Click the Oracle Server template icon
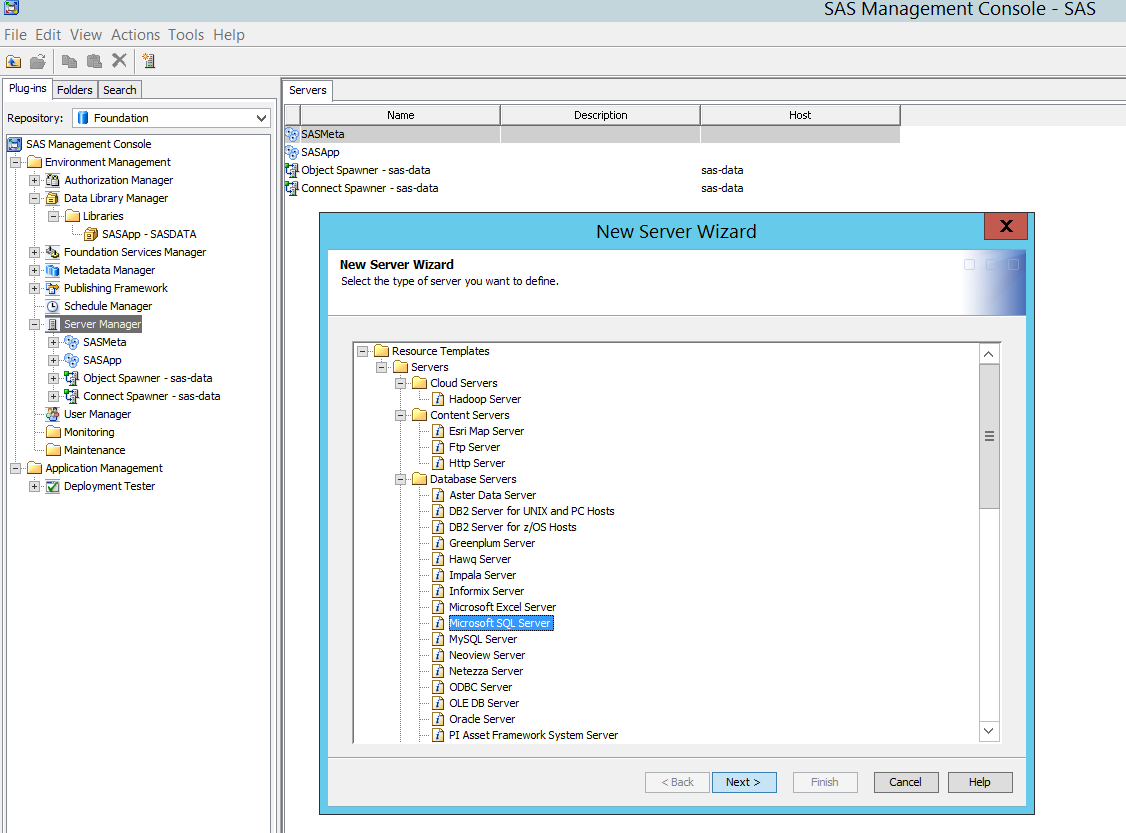1126x833 pixels. click(x=438, y=720)
